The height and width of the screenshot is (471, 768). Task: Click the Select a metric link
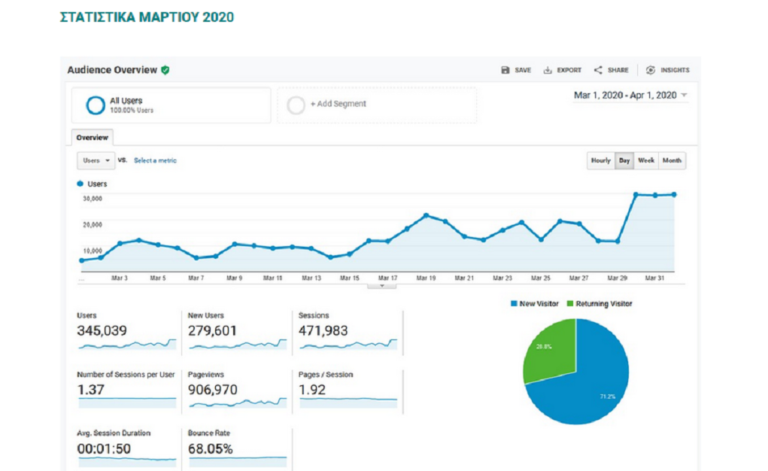point(155,160)
